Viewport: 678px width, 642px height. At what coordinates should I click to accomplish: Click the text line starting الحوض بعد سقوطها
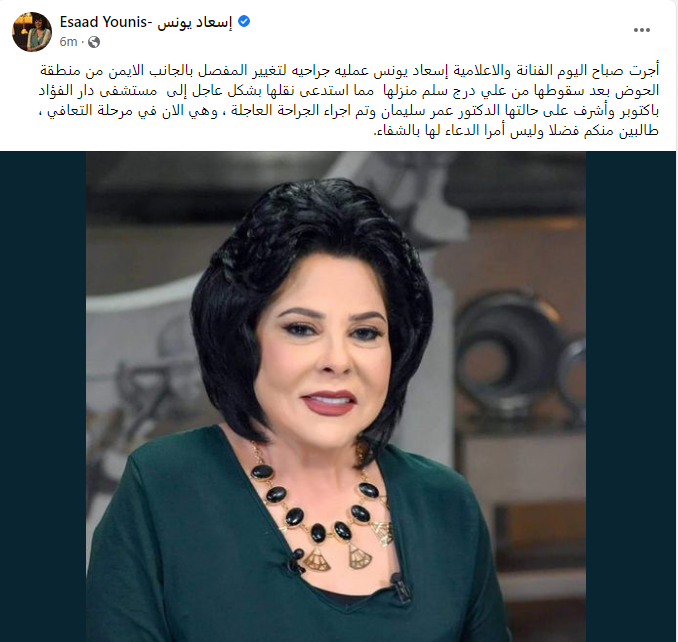349,91
